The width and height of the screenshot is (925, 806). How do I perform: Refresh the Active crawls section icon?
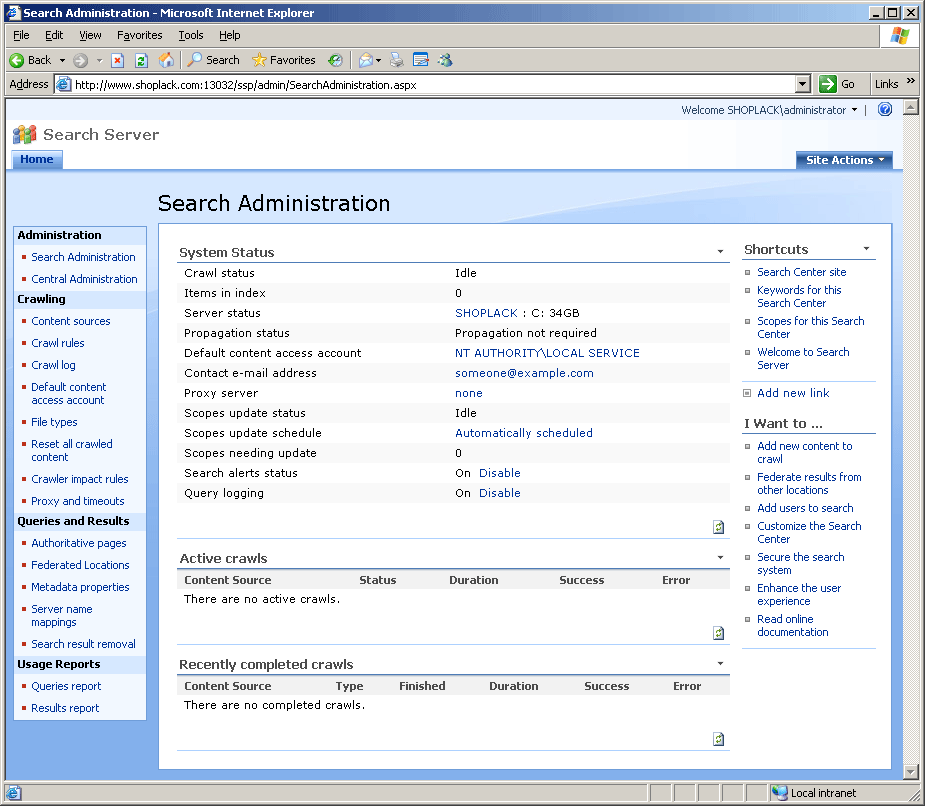[719, 633]
